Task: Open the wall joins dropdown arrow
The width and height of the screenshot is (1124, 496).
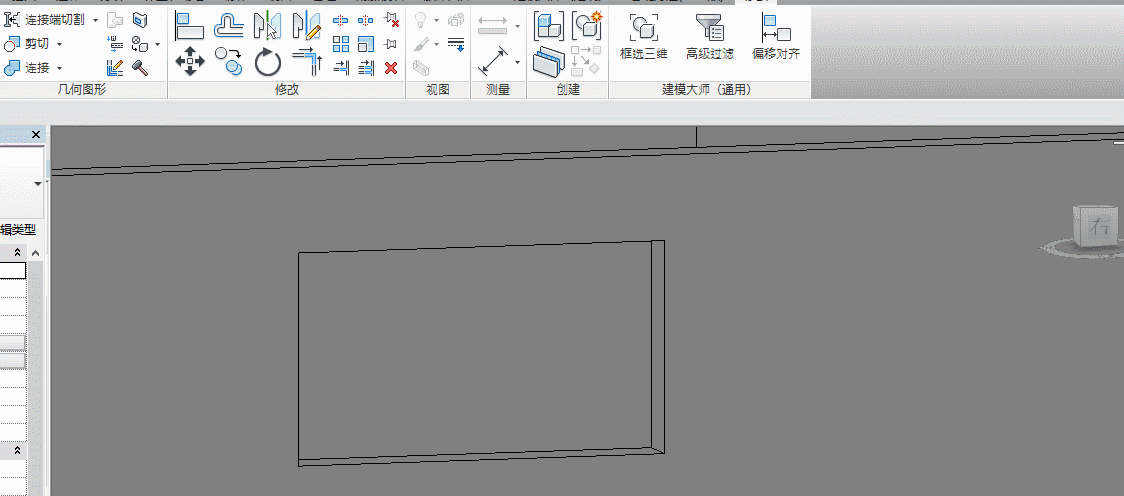Action: [x=158, y=44]
